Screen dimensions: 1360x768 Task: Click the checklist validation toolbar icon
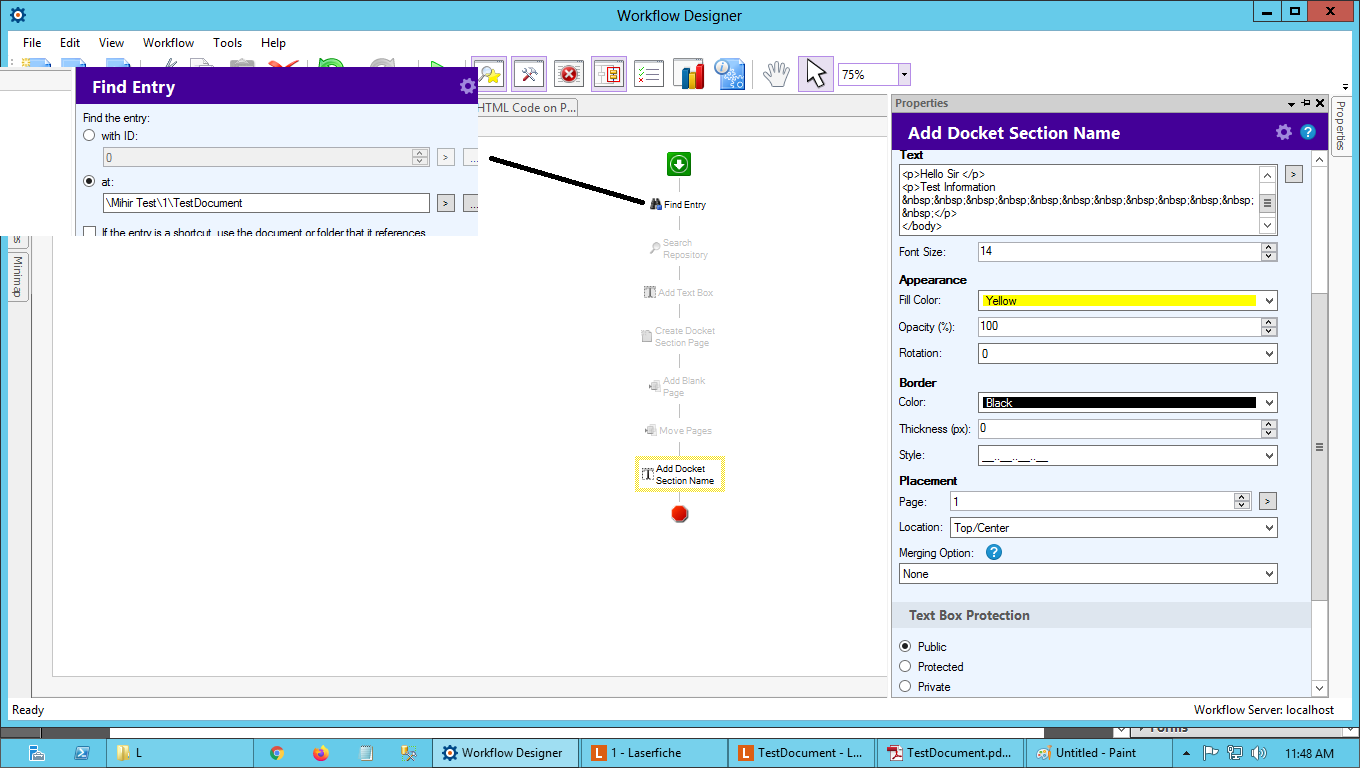[x=649, y=74]
